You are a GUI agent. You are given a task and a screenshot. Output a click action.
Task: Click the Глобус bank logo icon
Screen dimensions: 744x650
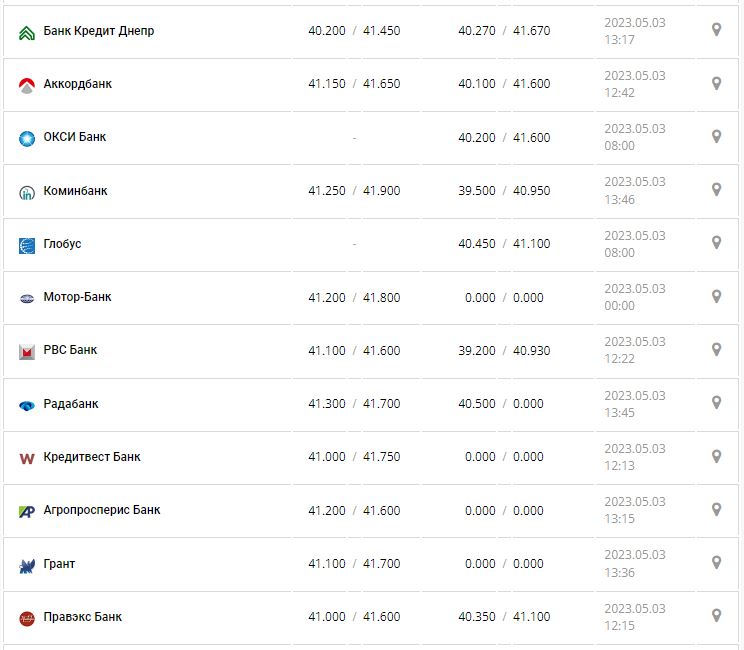[27, 245]
